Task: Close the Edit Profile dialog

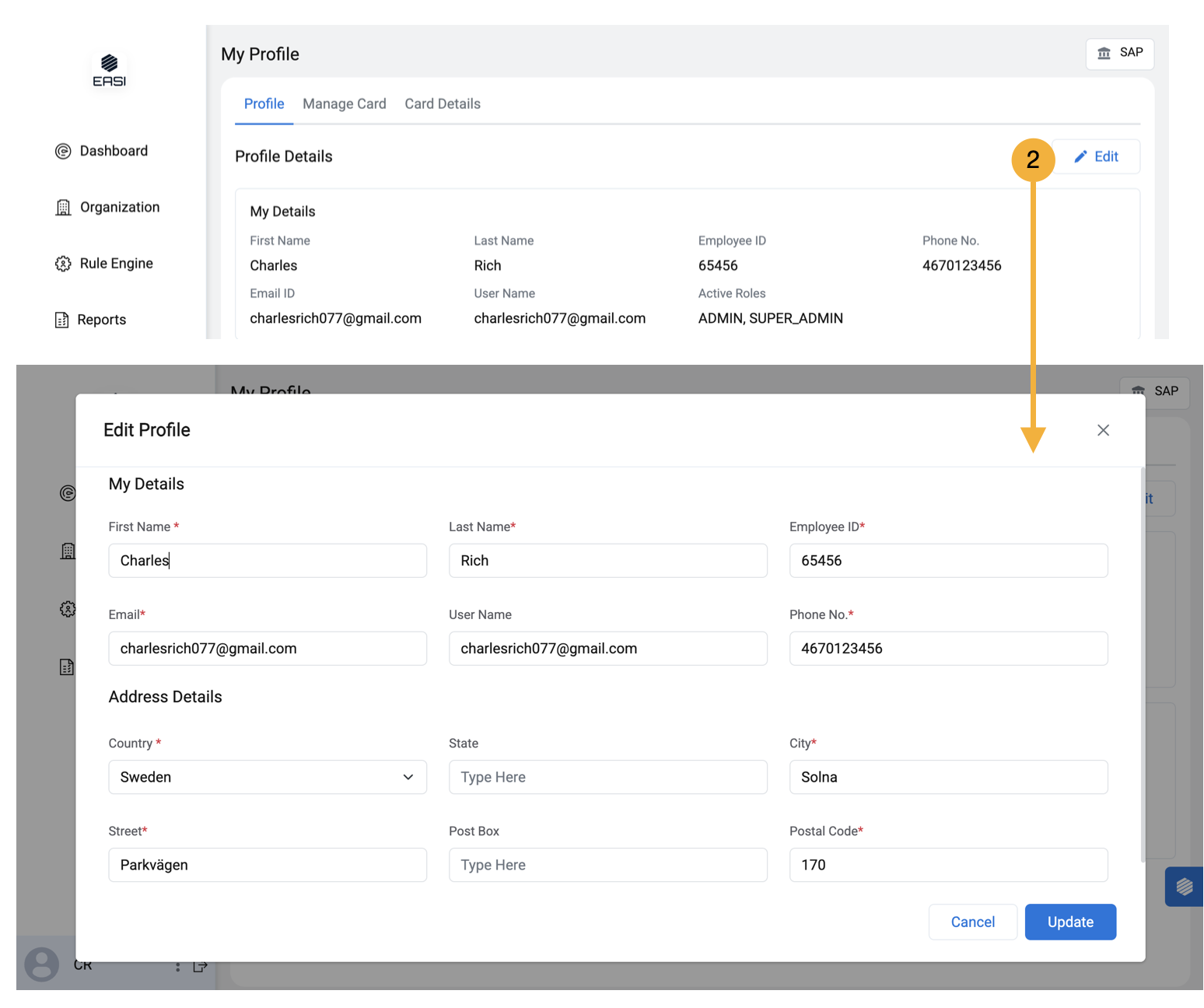Action: pyautogui.click(x=1102, y=430)
